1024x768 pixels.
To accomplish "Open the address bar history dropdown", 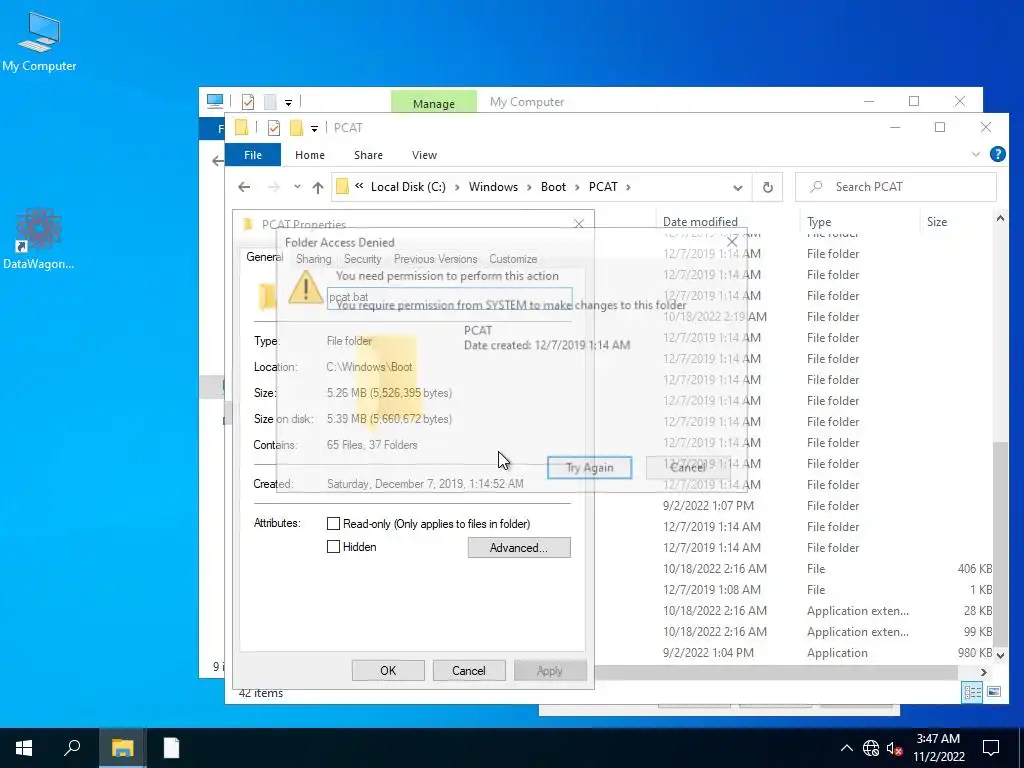I will click(x=737, y=187).
